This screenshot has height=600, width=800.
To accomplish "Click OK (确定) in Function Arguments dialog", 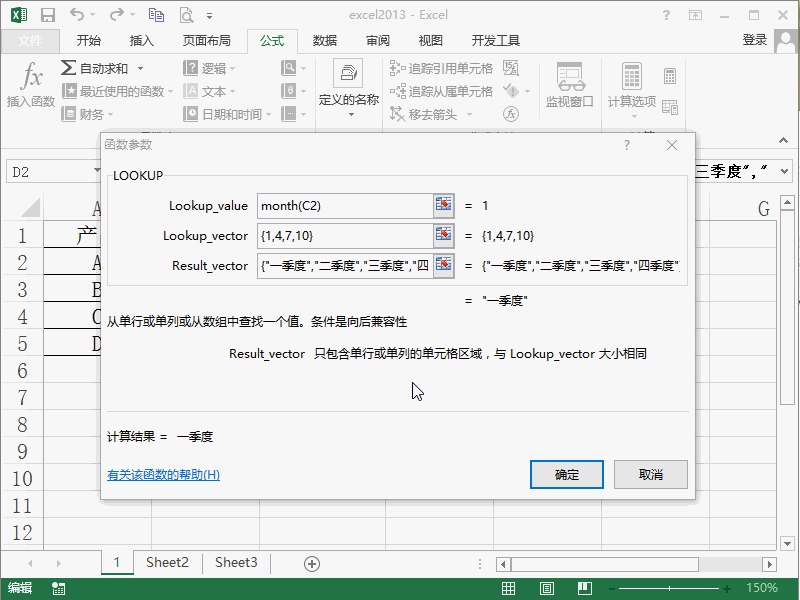I will [566, 474].
